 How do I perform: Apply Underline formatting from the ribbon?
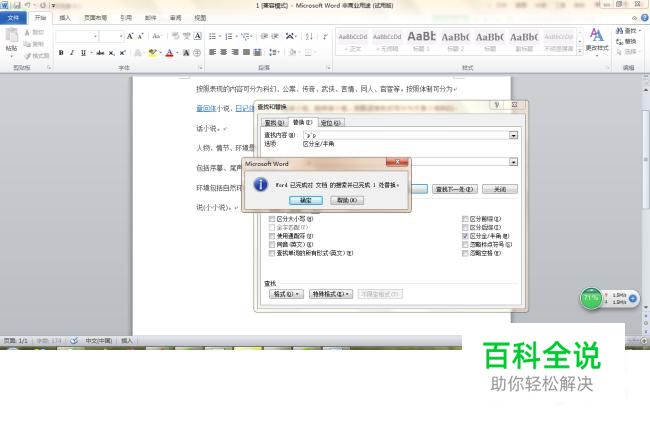(x=83, y=53)
